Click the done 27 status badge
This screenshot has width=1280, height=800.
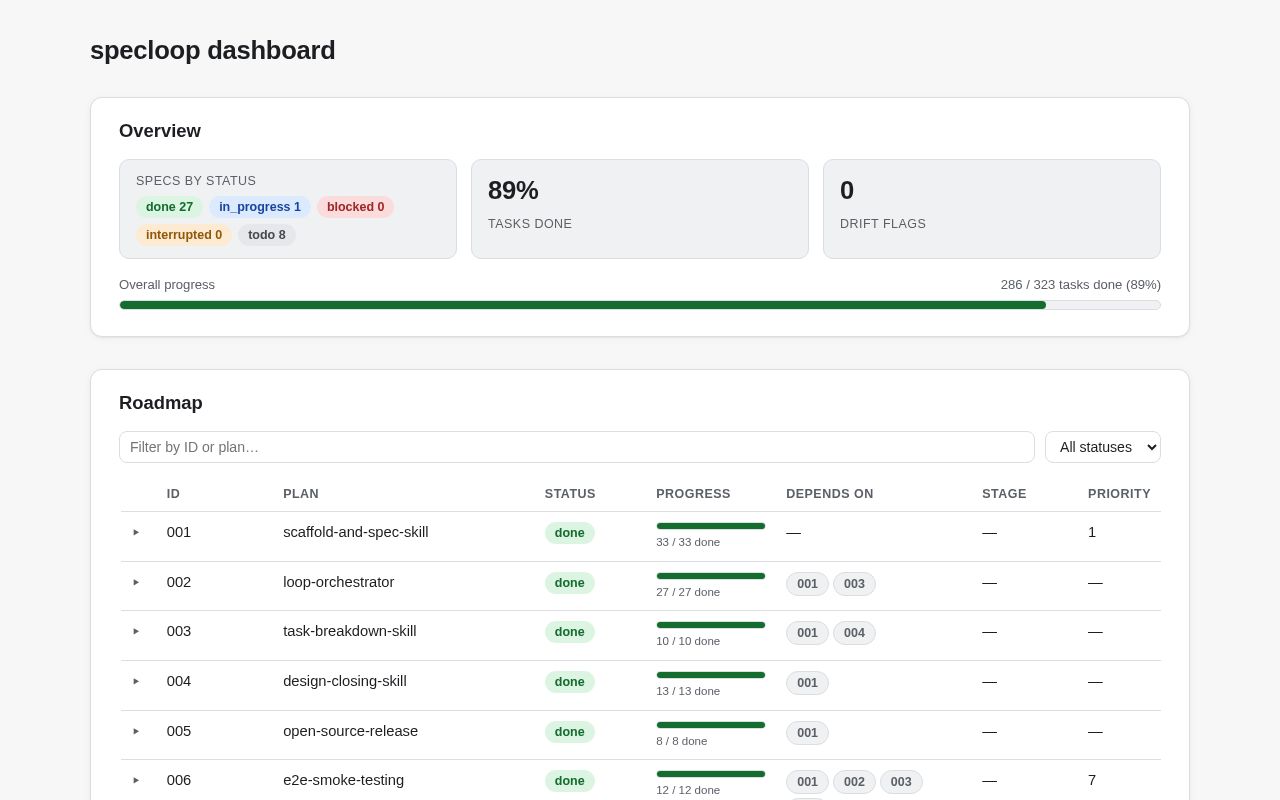tap(169, 207)
